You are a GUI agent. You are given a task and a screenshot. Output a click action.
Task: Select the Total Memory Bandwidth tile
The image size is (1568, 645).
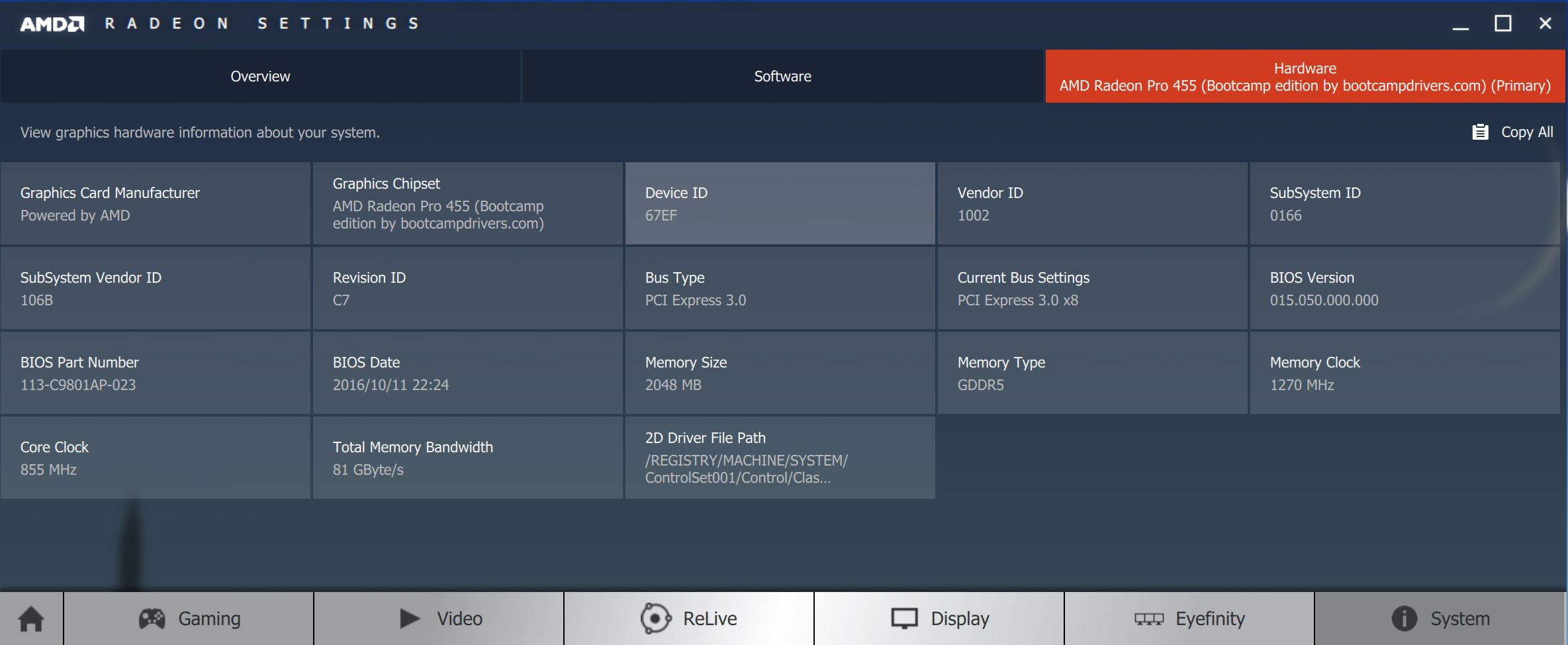click(x=468, y=458)
